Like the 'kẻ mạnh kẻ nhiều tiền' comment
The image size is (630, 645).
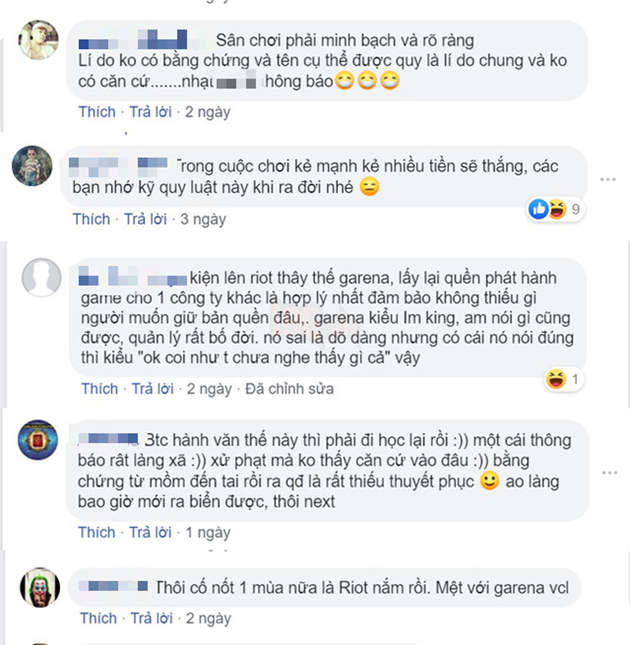(x=91, y=219)
